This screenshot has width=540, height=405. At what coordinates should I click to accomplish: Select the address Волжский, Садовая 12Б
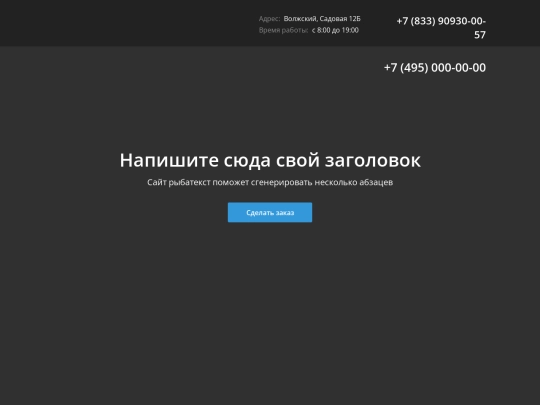pos(322,19)
